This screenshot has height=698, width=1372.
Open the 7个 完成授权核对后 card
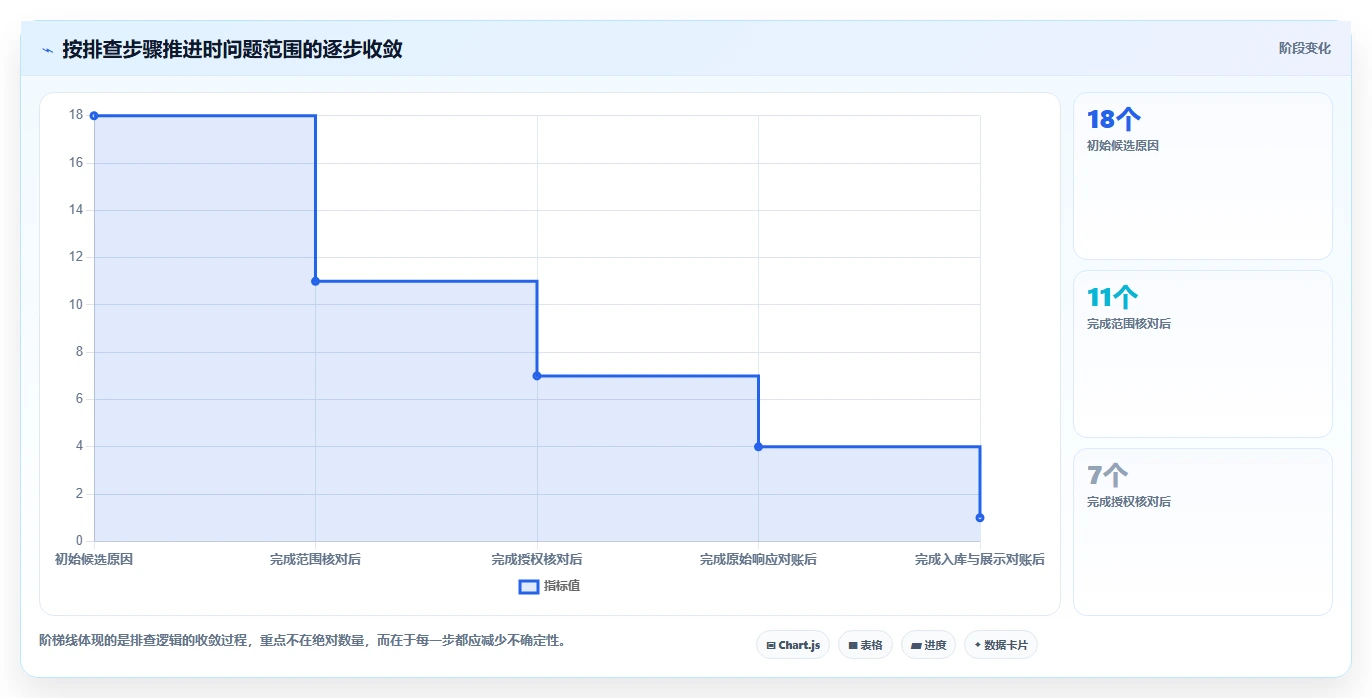click(1202, 532)
